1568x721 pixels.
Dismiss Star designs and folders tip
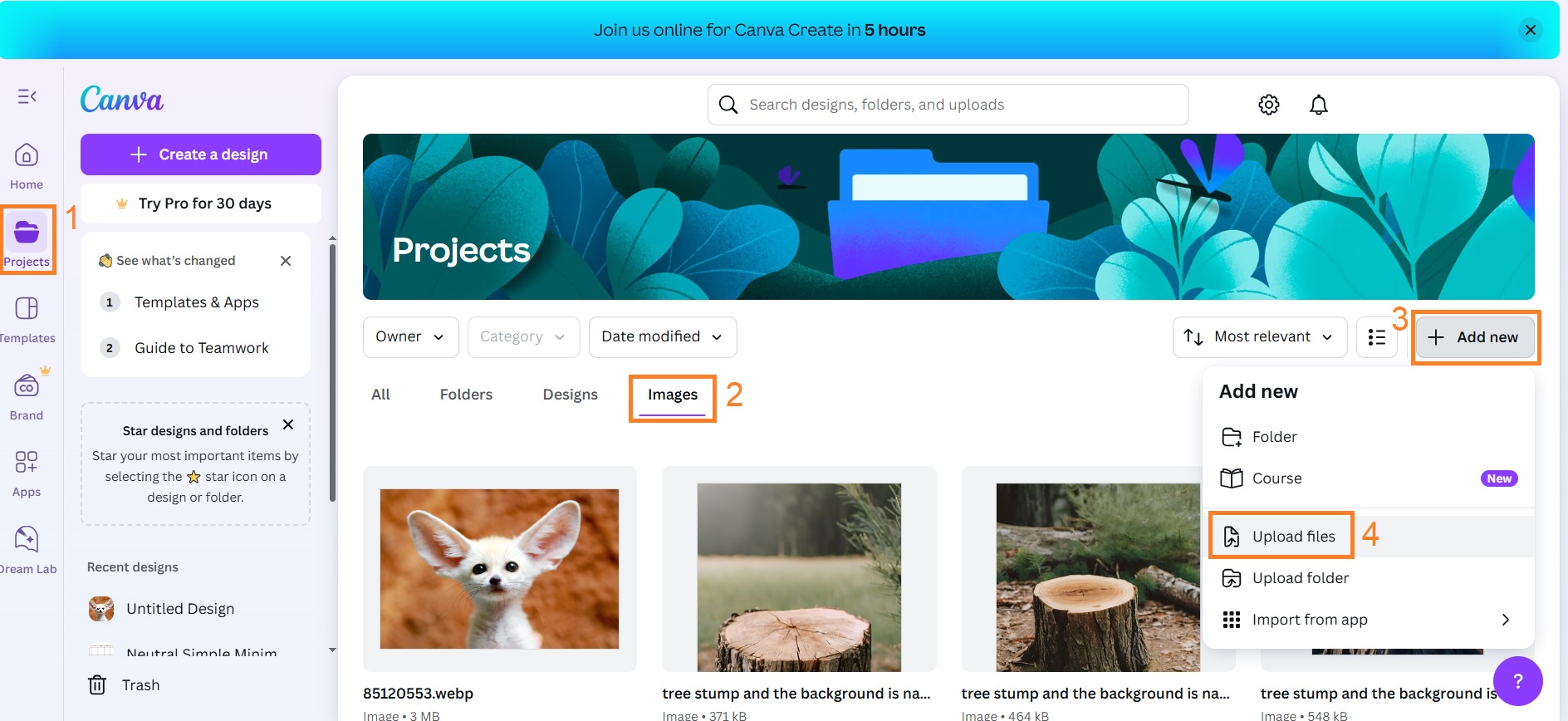[288, 424]
